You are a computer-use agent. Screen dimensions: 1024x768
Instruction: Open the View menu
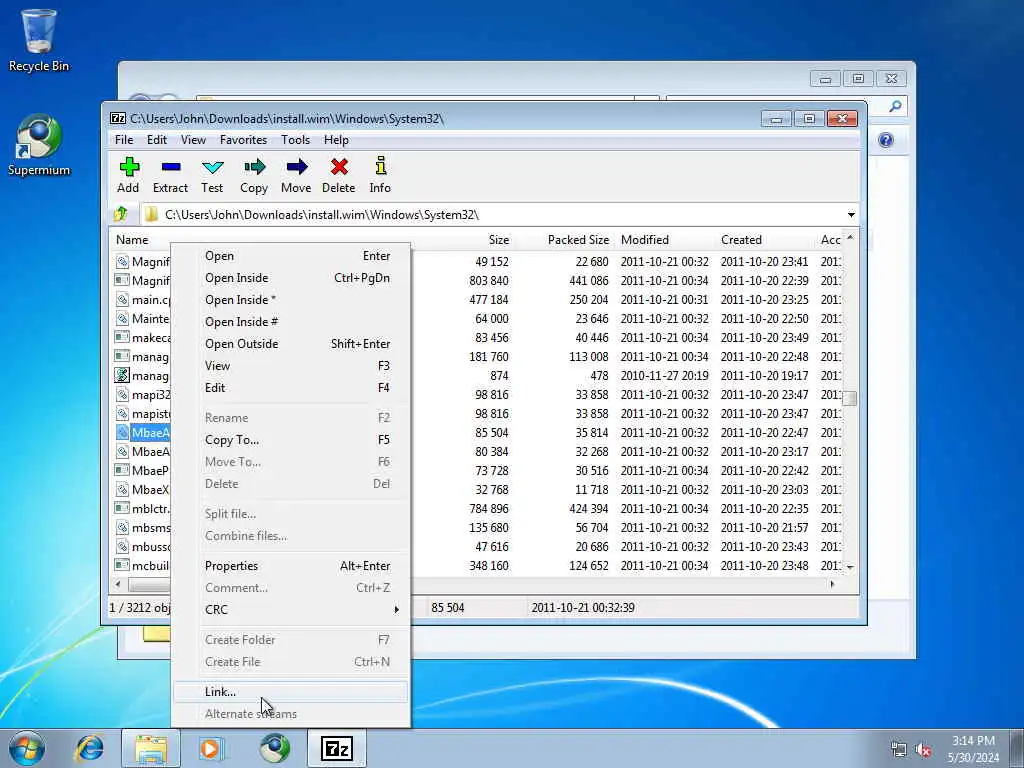[x=193, y=140]
